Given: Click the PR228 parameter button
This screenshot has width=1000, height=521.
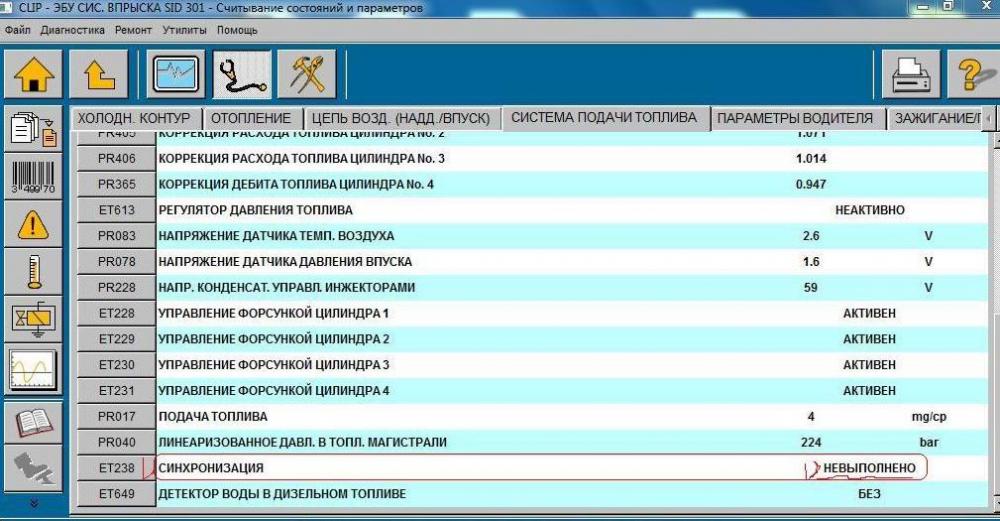Looking at the screenshot, I should click(x=117, y=288).
